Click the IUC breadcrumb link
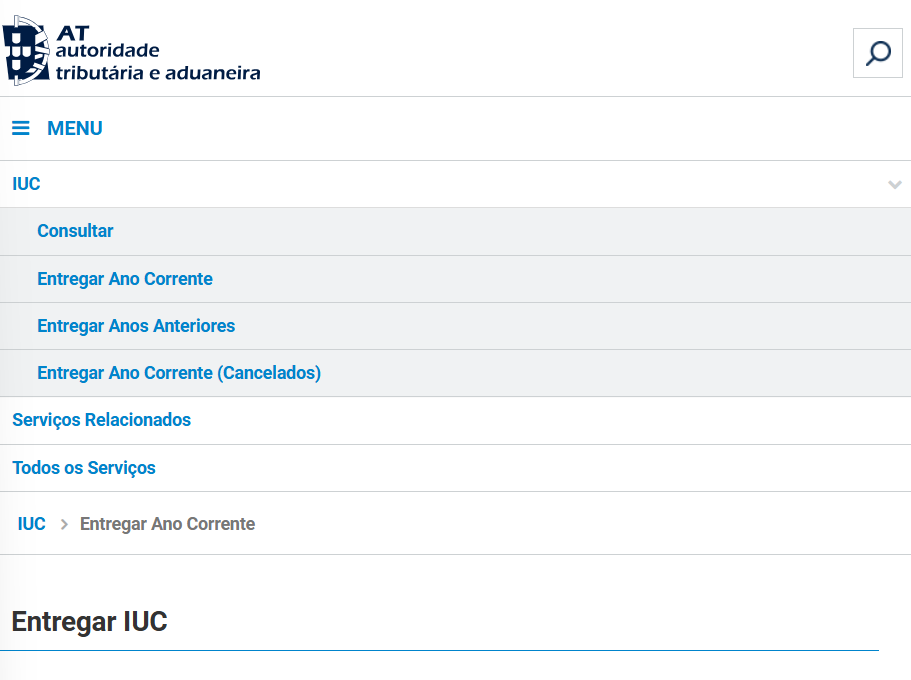Image resolution: width=911 pixels, height=680 pixels. (32, 524)
